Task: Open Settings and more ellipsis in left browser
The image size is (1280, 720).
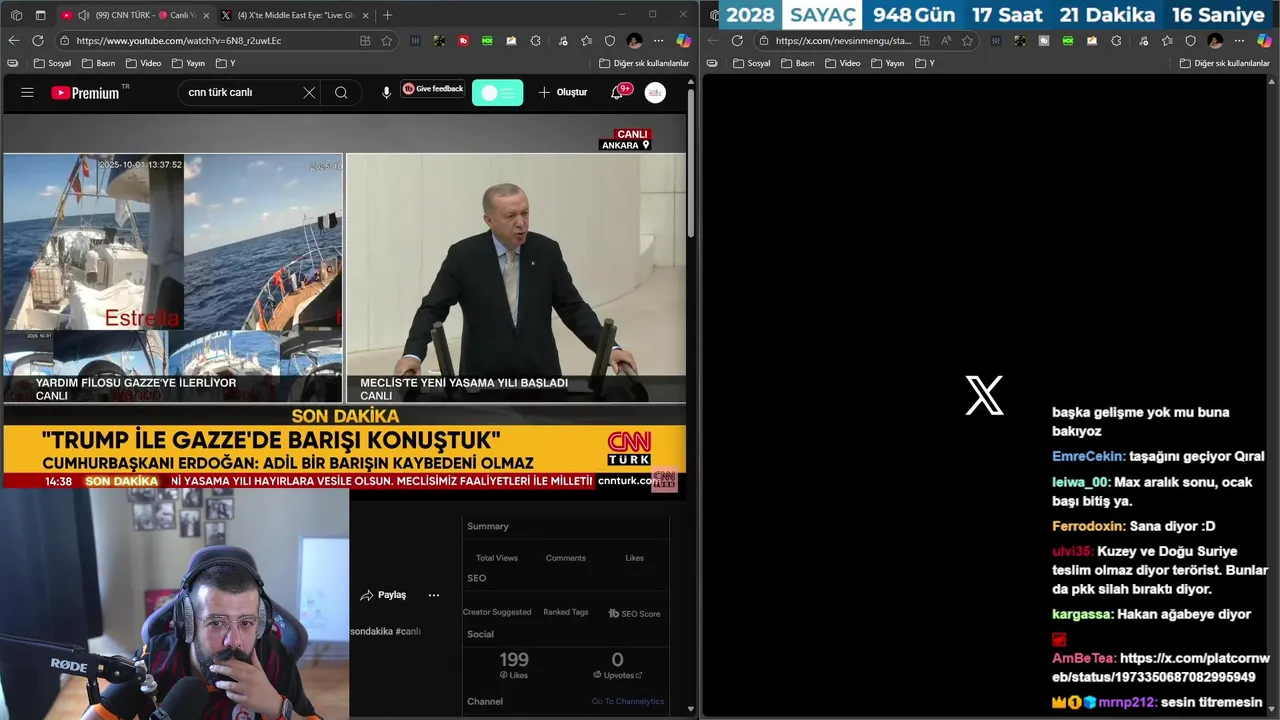Action: 658,41
